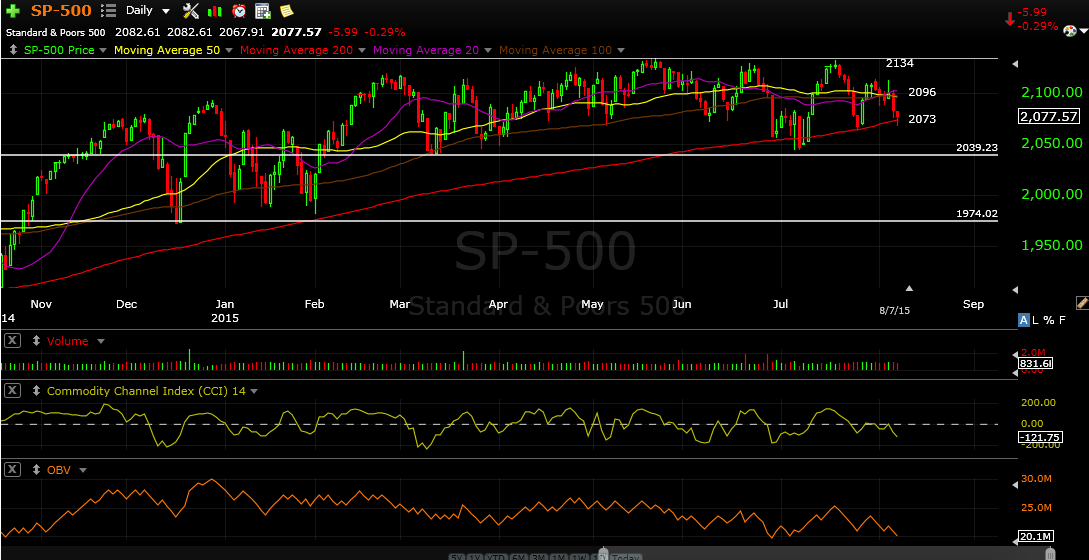The image size is (1089, 560).
Task: Click the calculator add-indicator icon
Action: (263, 10)
